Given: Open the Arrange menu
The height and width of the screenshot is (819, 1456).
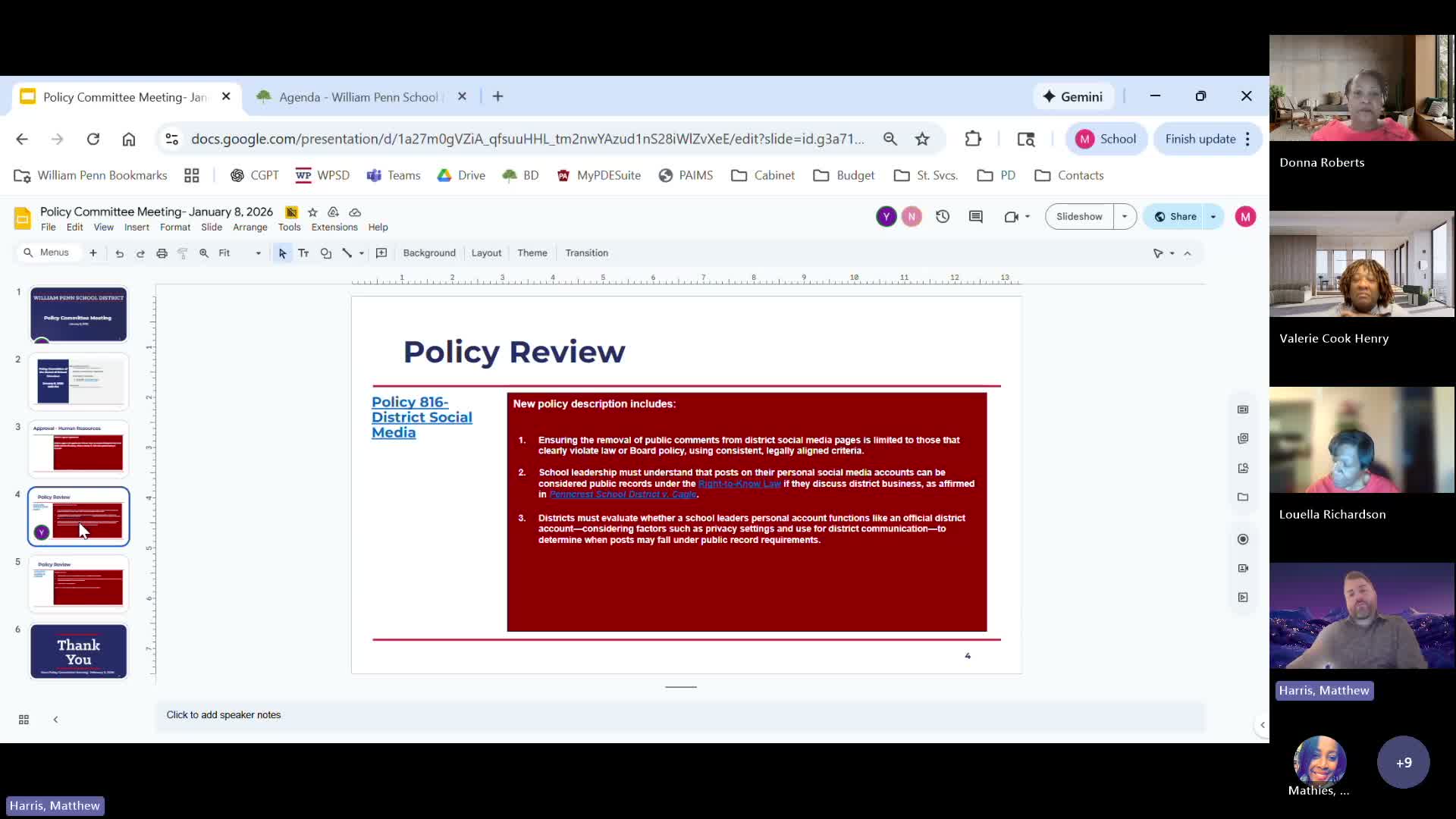Looking at the screenshot, I should pos(249,227).
